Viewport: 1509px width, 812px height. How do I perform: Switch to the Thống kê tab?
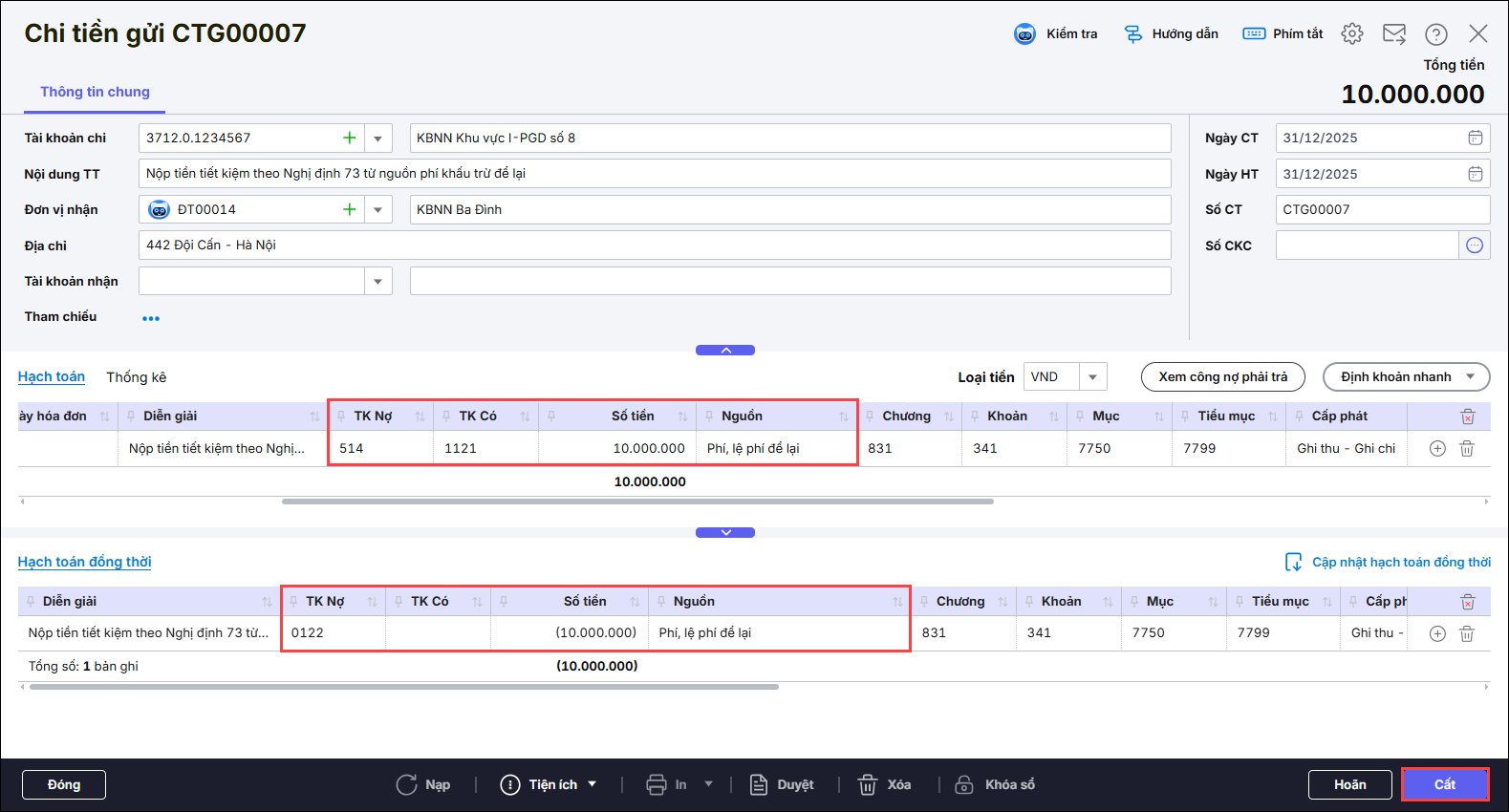(x=136, y=377)
